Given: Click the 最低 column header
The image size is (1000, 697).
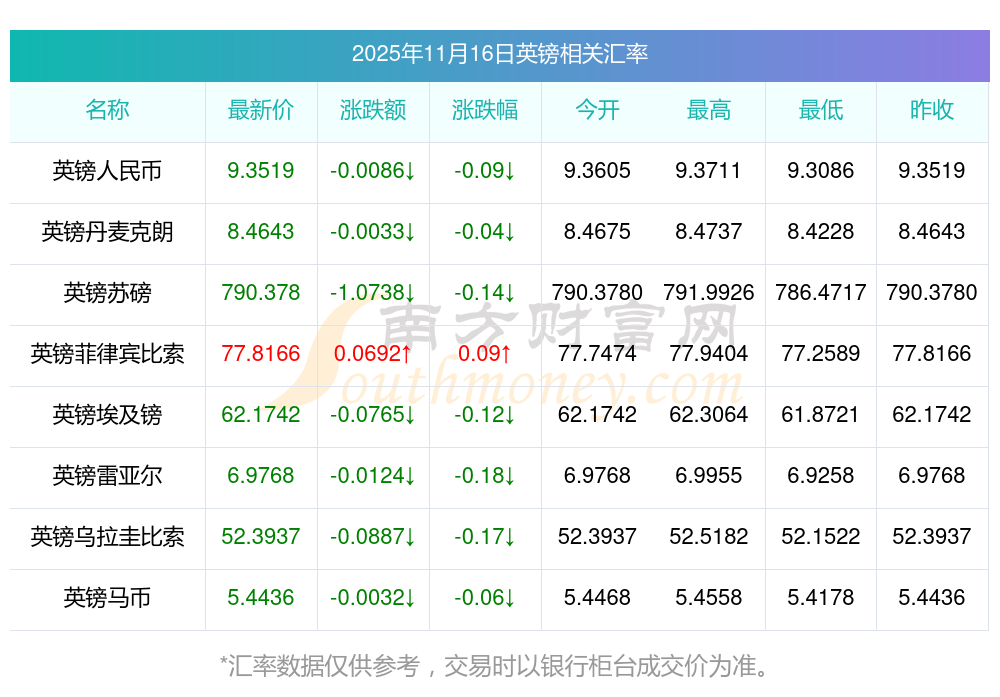Looking at the screenshot, I should click(x=821, y=110).
